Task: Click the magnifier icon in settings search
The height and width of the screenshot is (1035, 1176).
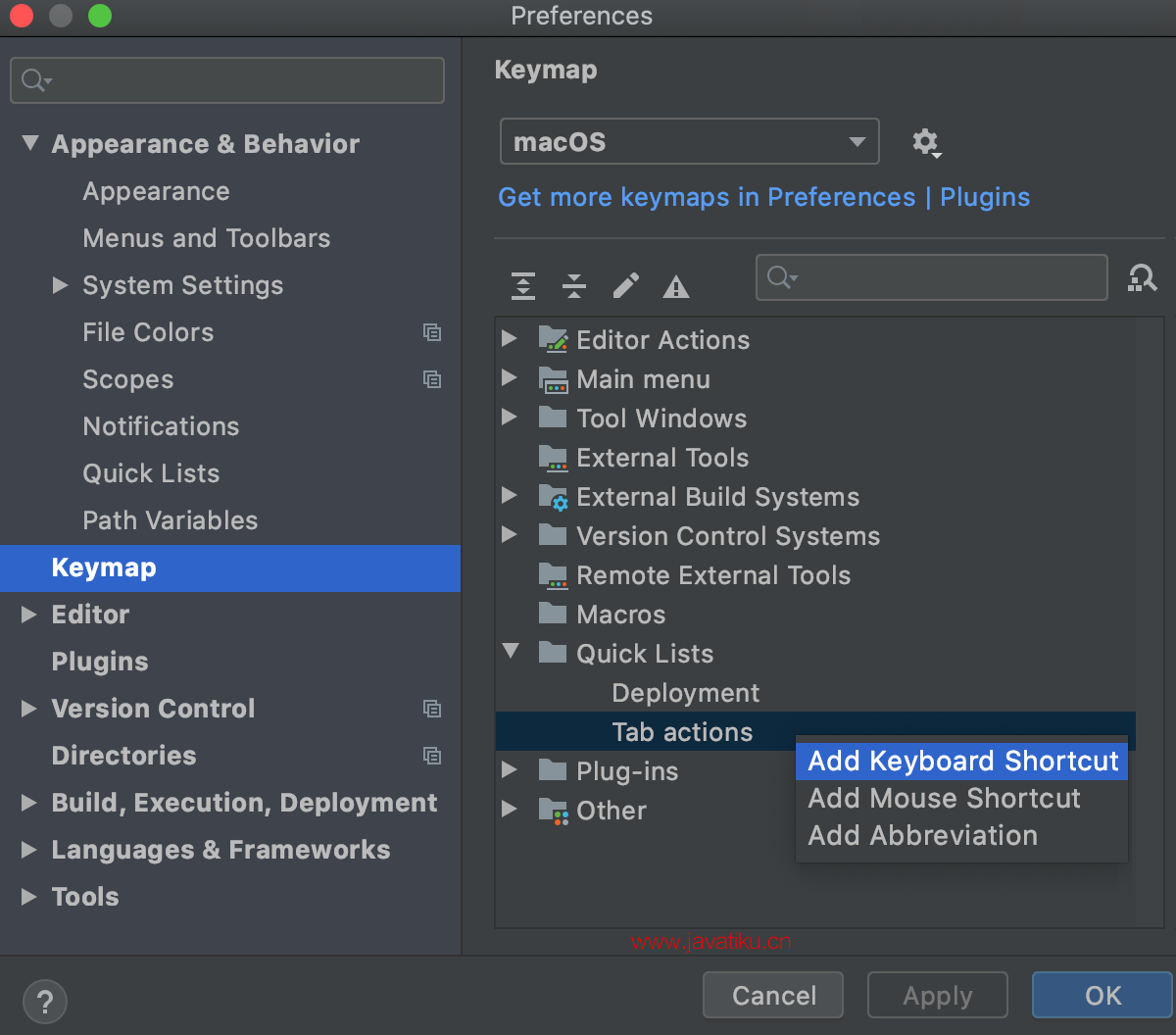Action: coord(36,80)
